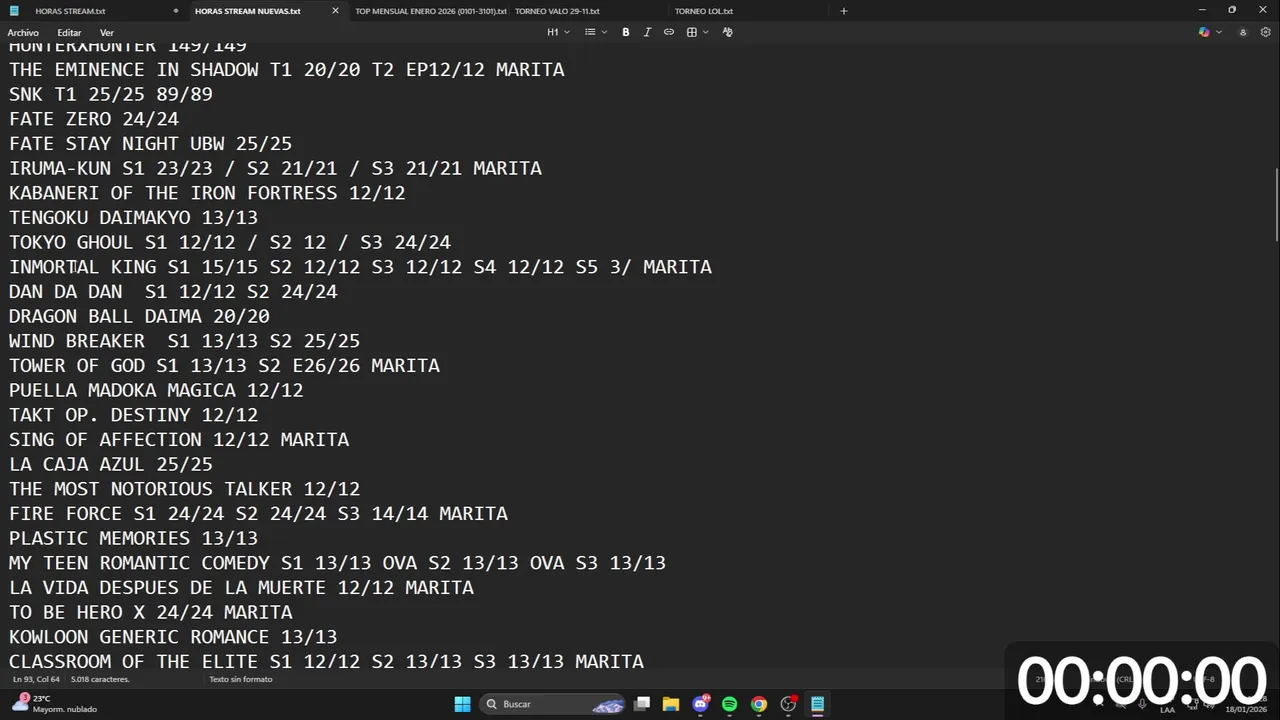Open the Editar menu
1280x720 pixels.
(69, 33)
